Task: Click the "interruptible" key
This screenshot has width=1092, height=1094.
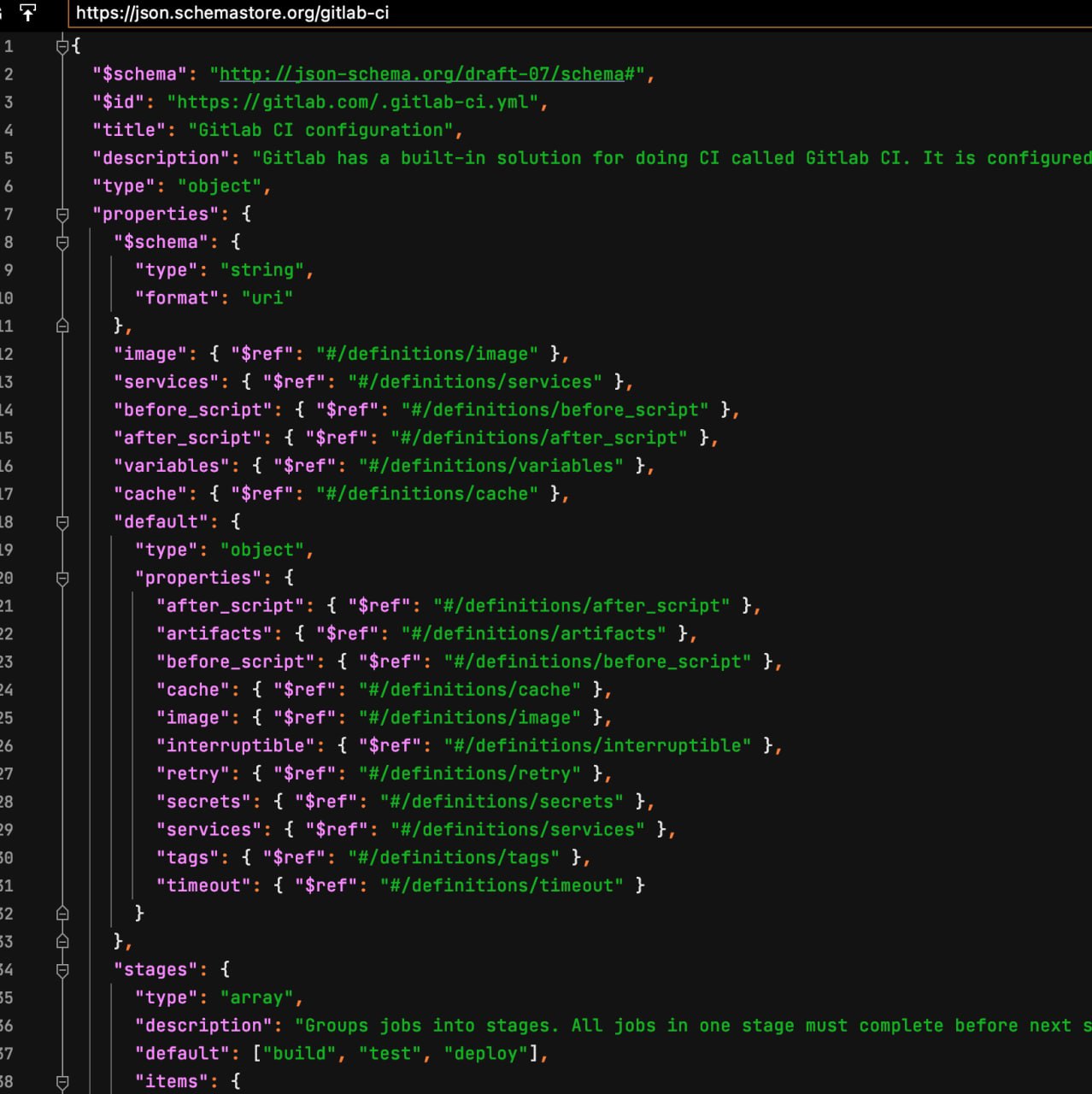Action: tap(236, 745)
